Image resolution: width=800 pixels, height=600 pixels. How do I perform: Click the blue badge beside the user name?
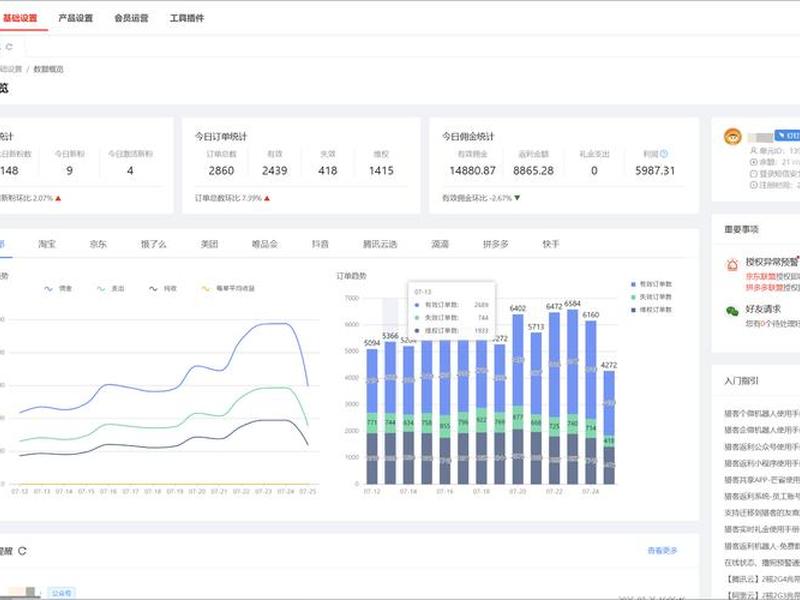[x=787, y=135]
